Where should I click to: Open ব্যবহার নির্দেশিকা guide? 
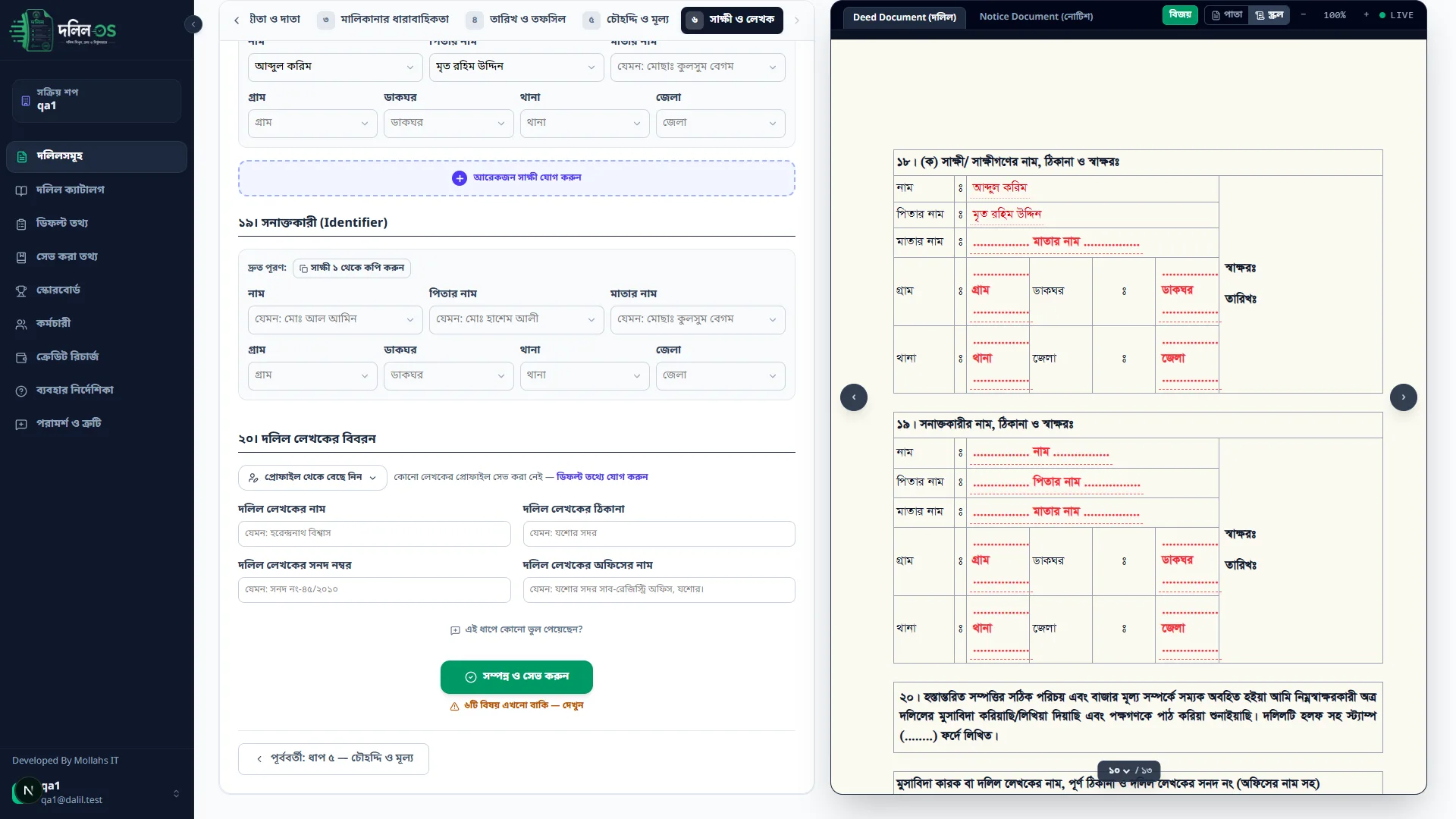pos(96,390)
